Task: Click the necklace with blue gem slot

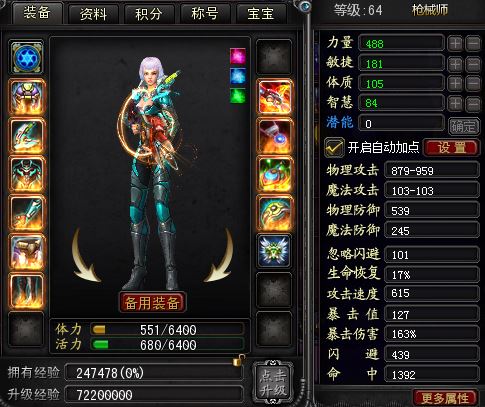Action: [274, 136]
